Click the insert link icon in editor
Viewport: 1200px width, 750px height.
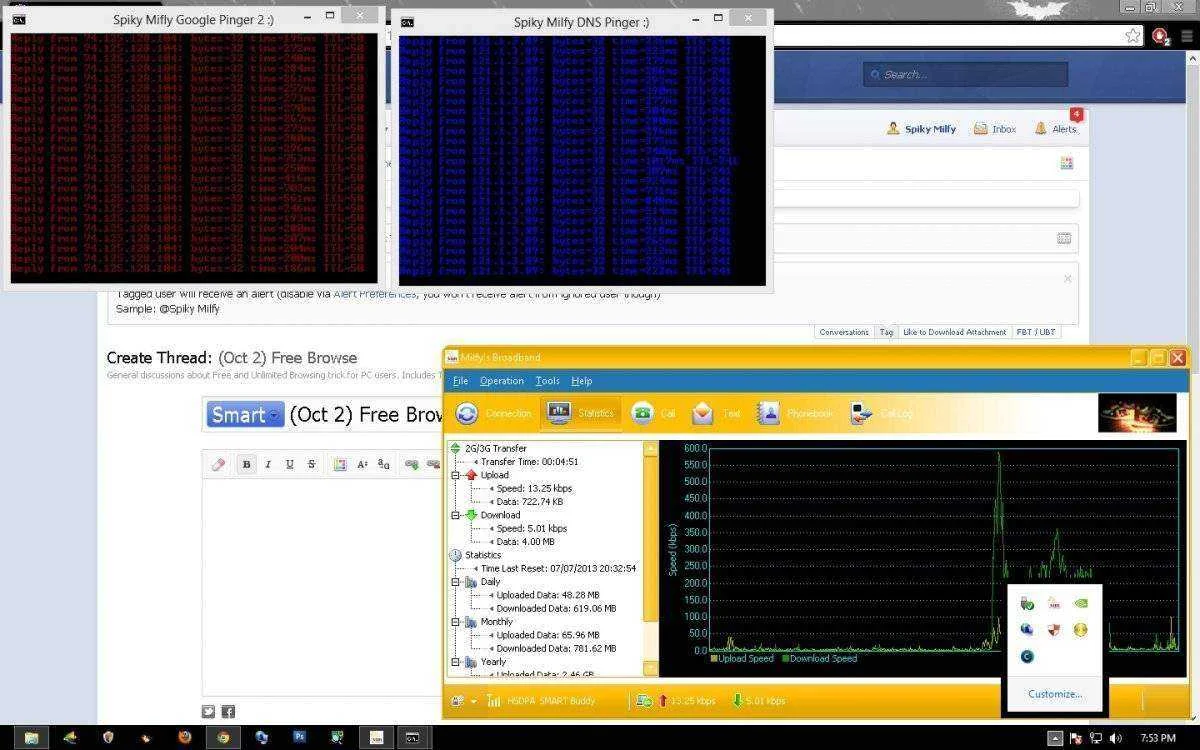pos(410,464)
